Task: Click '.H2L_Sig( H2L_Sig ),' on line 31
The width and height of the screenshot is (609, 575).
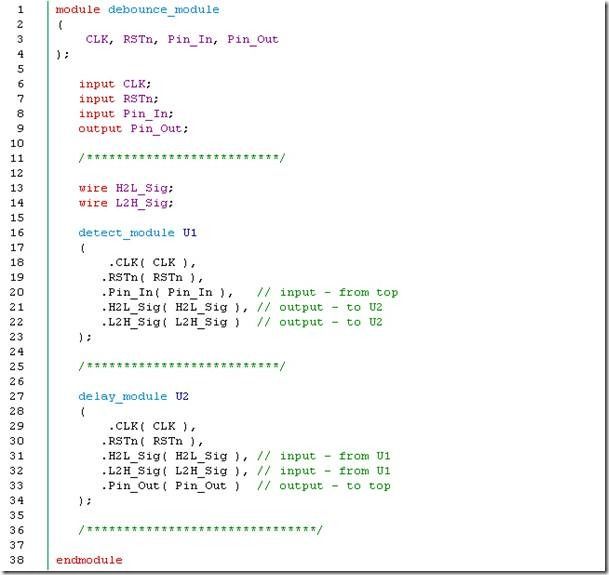Action: (x=174, y=456)
